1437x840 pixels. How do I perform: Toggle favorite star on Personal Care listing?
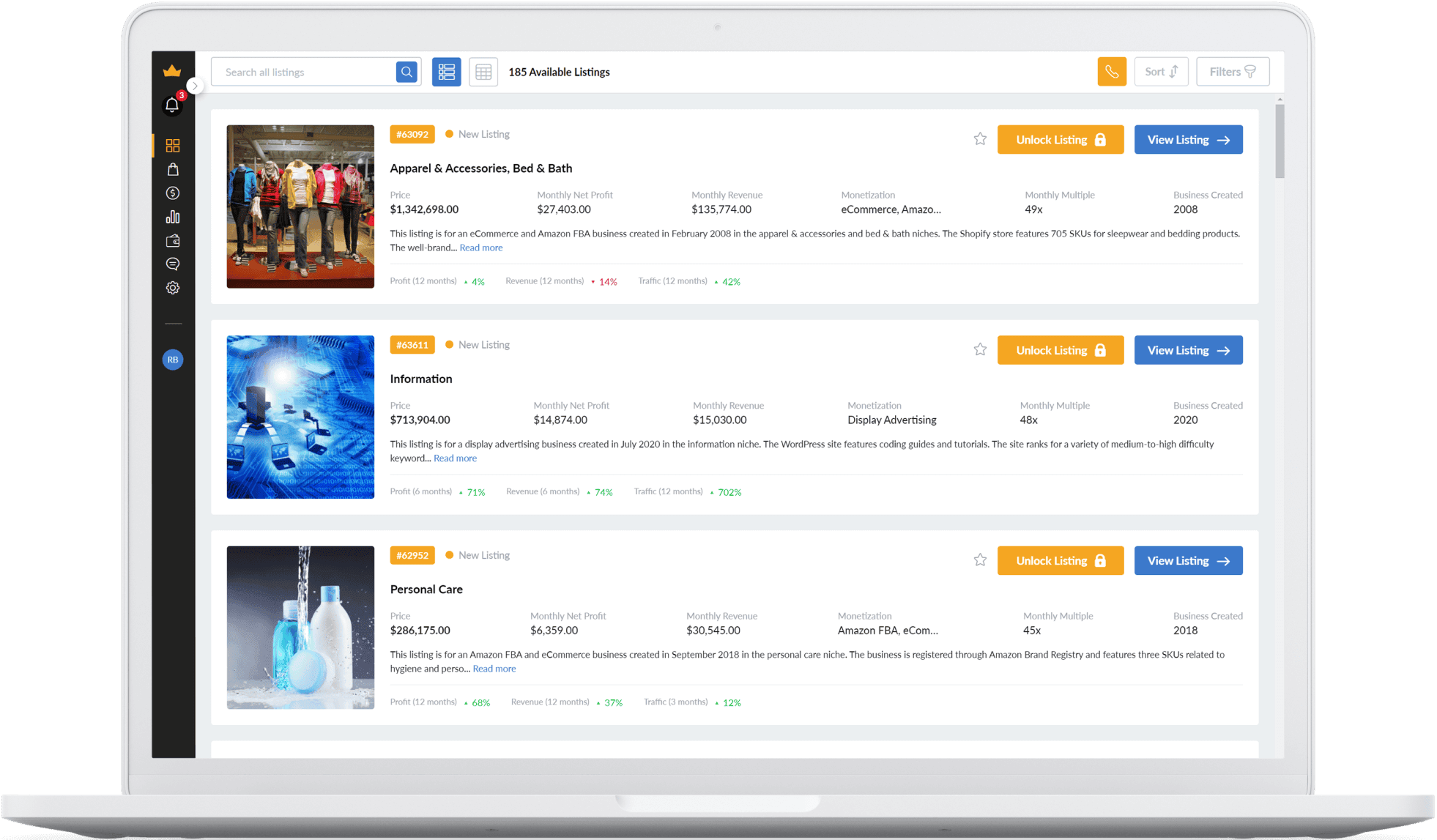click(980, 560)
